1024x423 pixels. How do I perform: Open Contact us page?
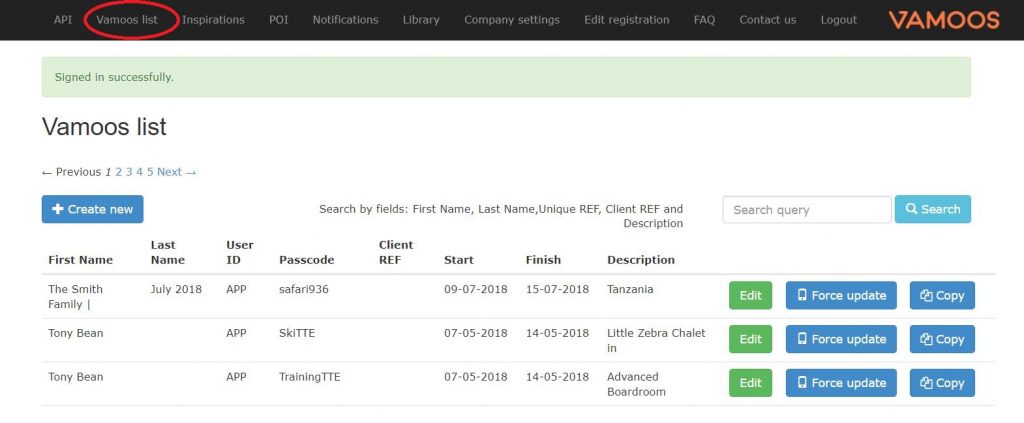[x=768, y=20]
